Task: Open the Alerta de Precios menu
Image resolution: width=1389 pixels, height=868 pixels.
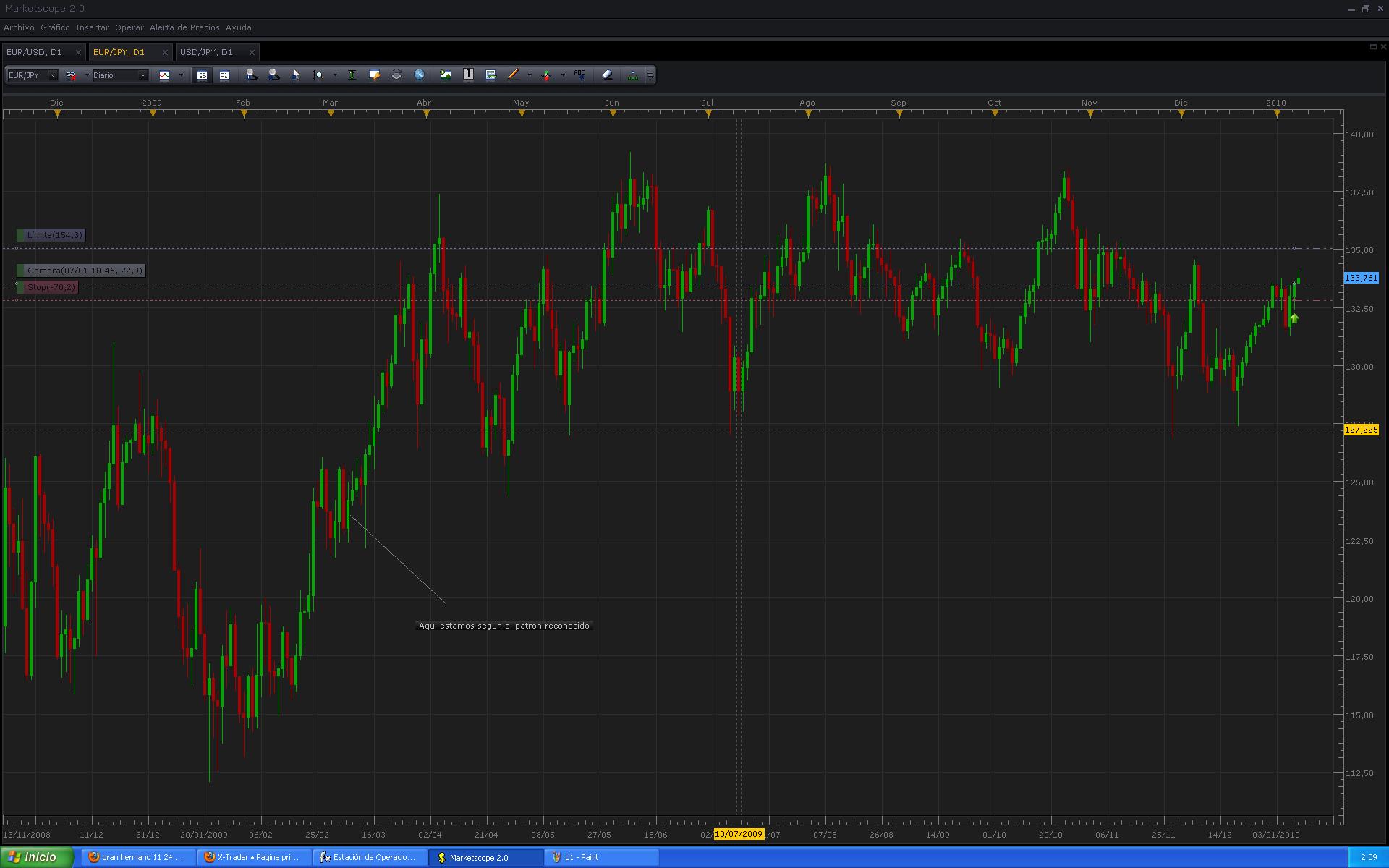Action: (184, 27)
